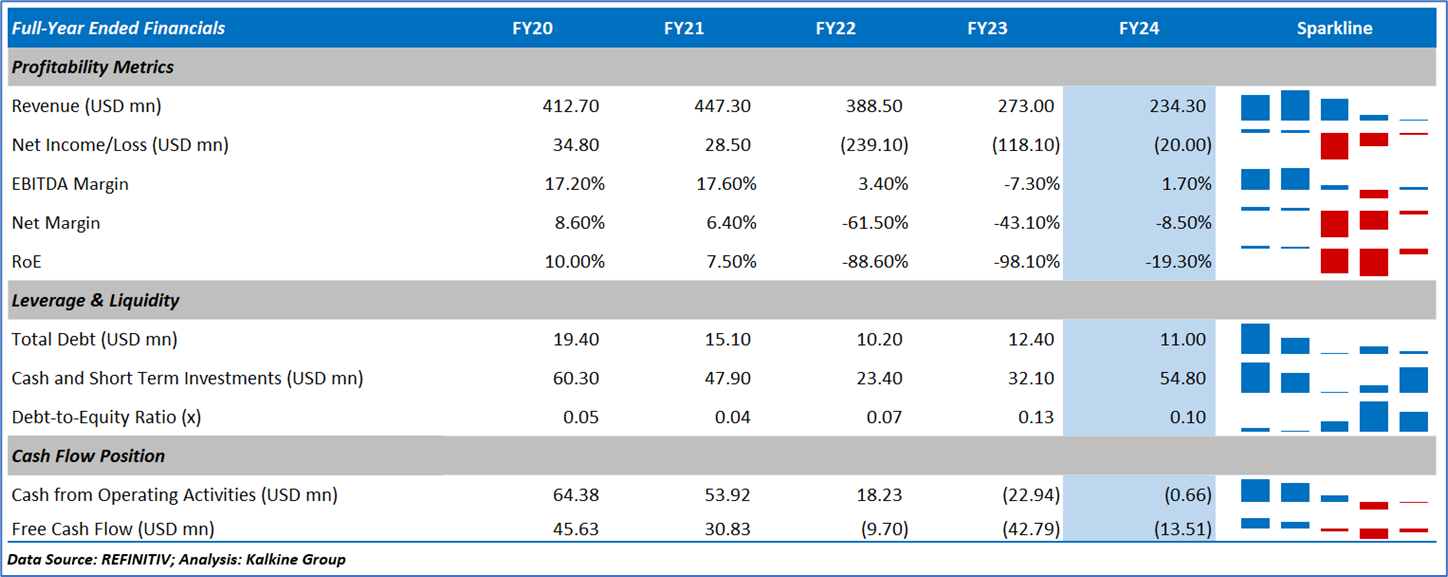Click the FY24 column header
1448x577 pixels.
[1139, 28]
